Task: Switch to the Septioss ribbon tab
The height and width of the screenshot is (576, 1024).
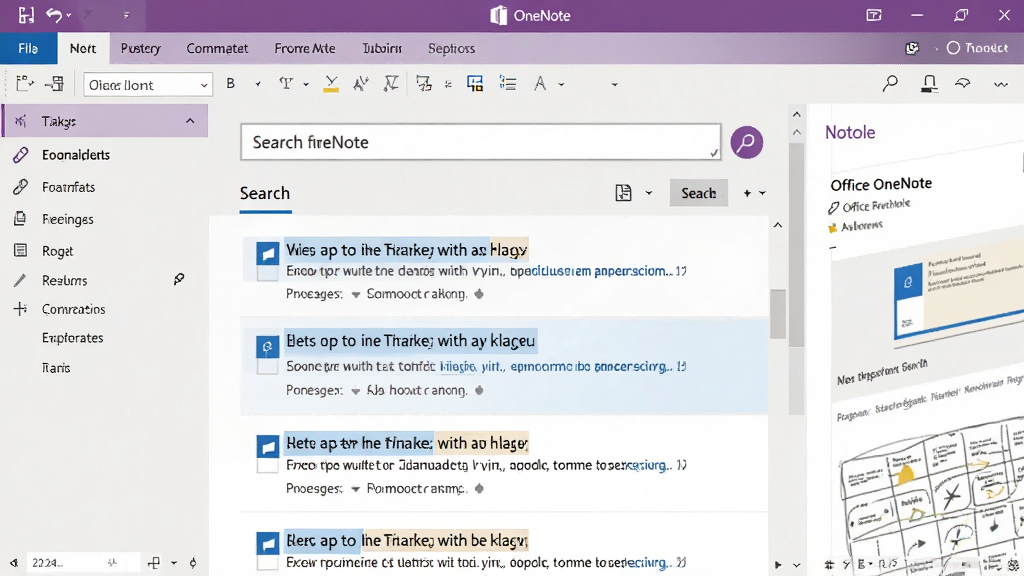Action: [x=451, y=48]
